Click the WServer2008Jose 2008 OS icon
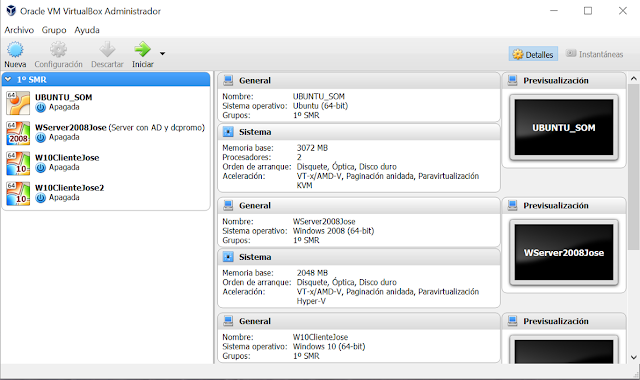 (18, 133)
